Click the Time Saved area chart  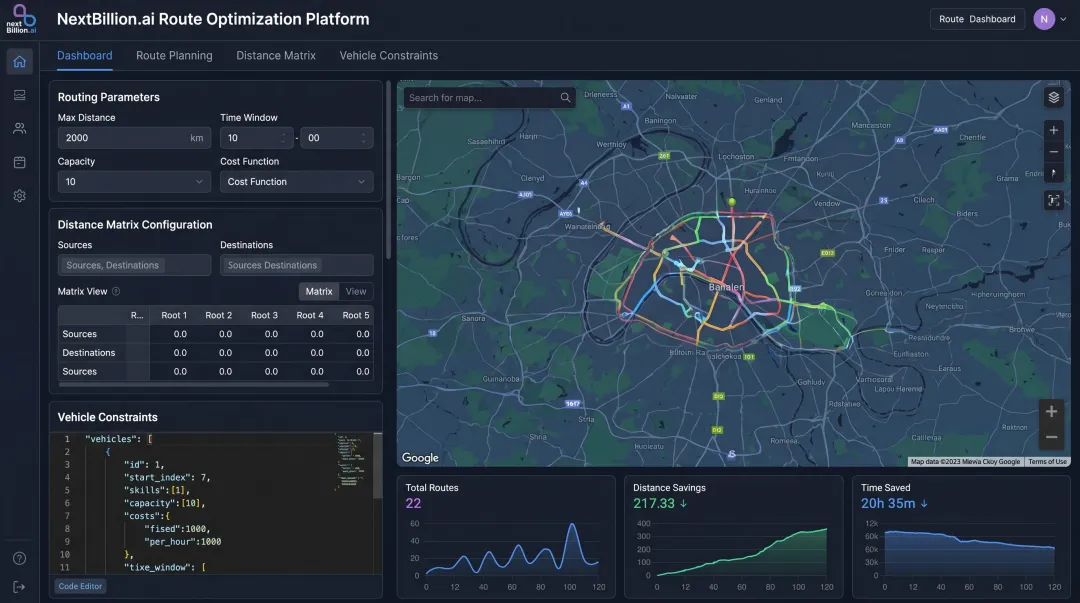tap(969, 553)
